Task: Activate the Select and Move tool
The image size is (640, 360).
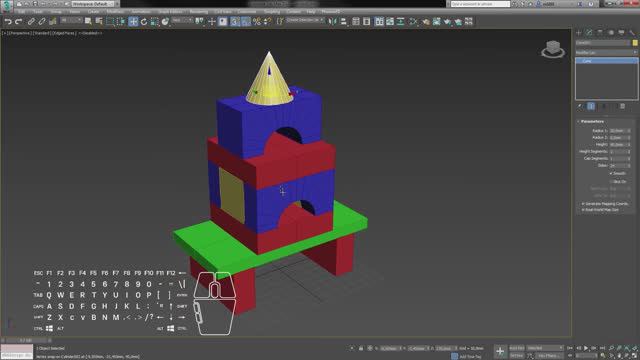Action: click(x=133, y=22)
